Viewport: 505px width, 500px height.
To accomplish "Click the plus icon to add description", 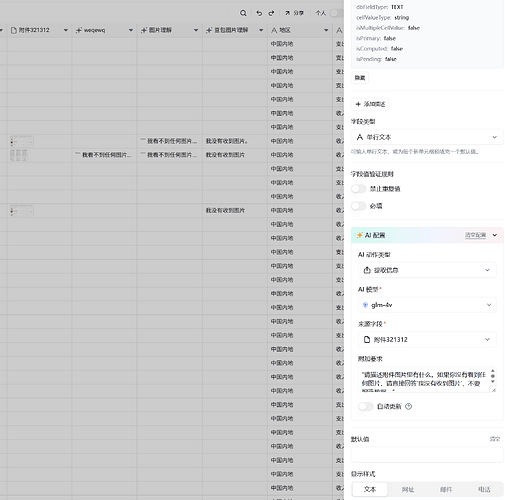I will pyautogui.click(x=358, y=104).
